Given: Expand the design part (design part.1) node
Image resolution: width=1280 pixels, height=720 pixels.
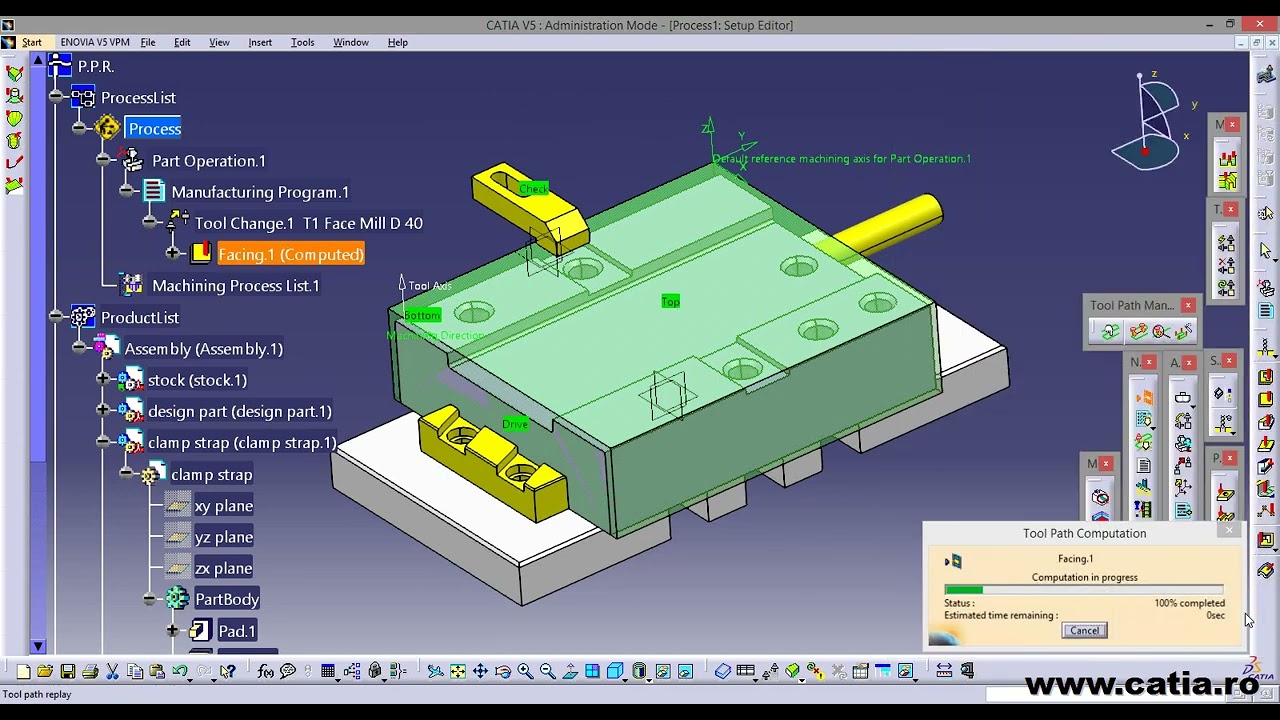Looking at the screenshot, I should (x=103, y=411).
